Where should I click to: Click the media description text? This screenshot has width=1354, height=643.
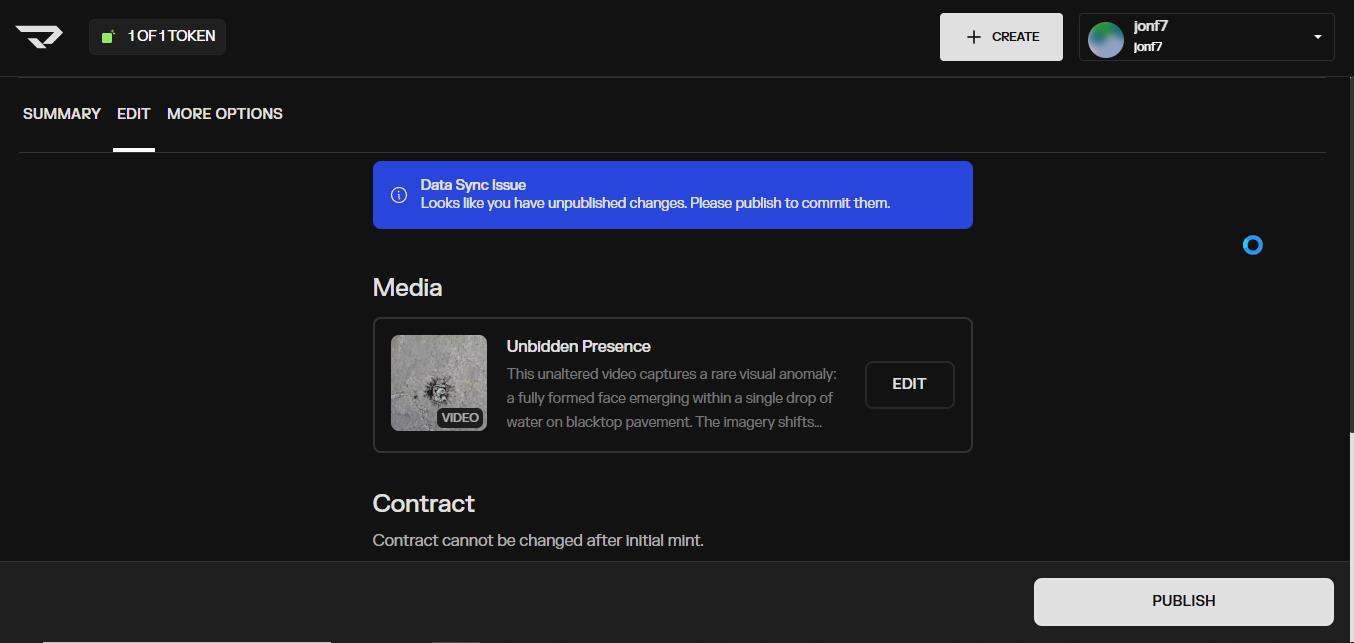671,398
